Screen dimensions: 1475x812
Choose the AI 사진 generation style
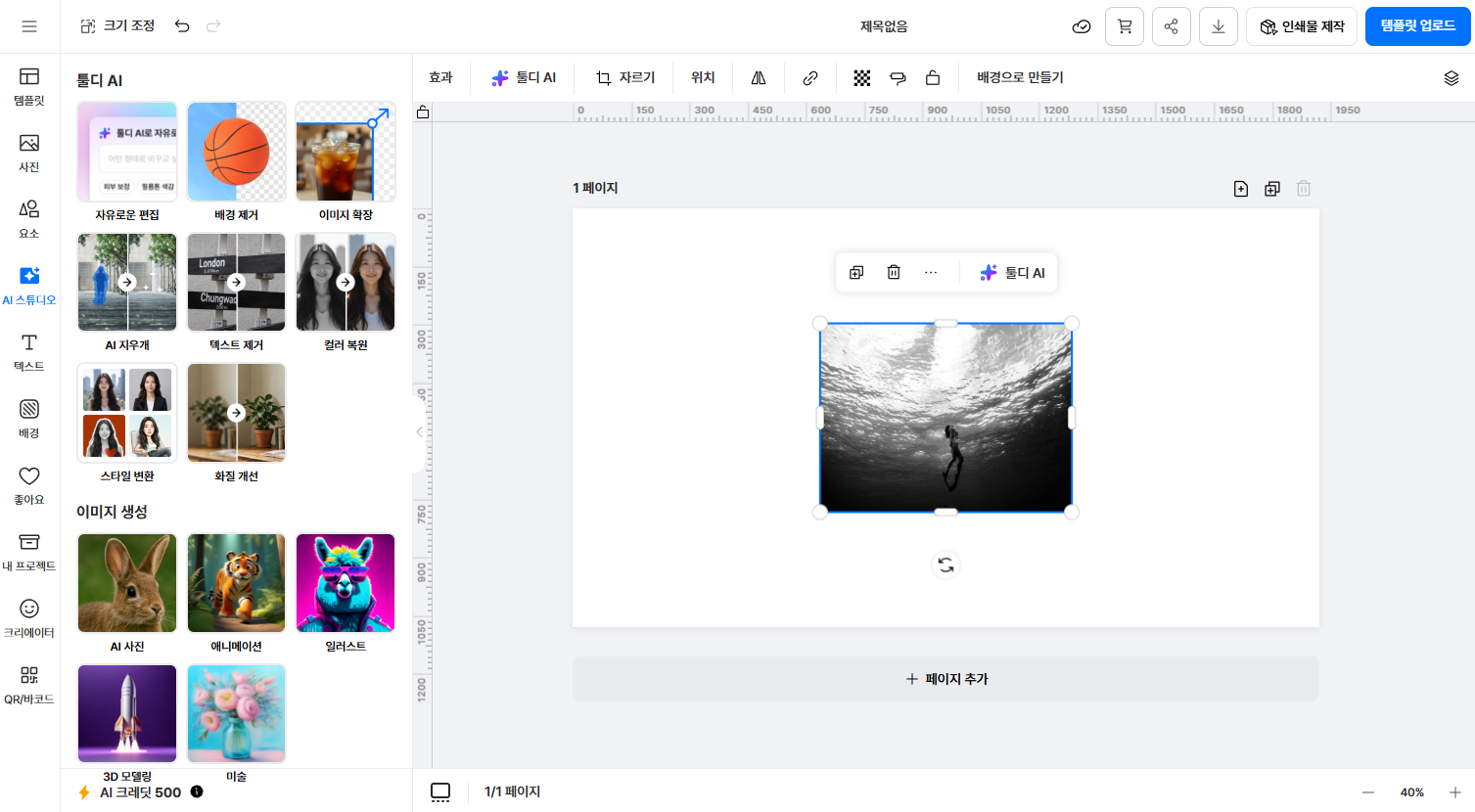(127, 594)
